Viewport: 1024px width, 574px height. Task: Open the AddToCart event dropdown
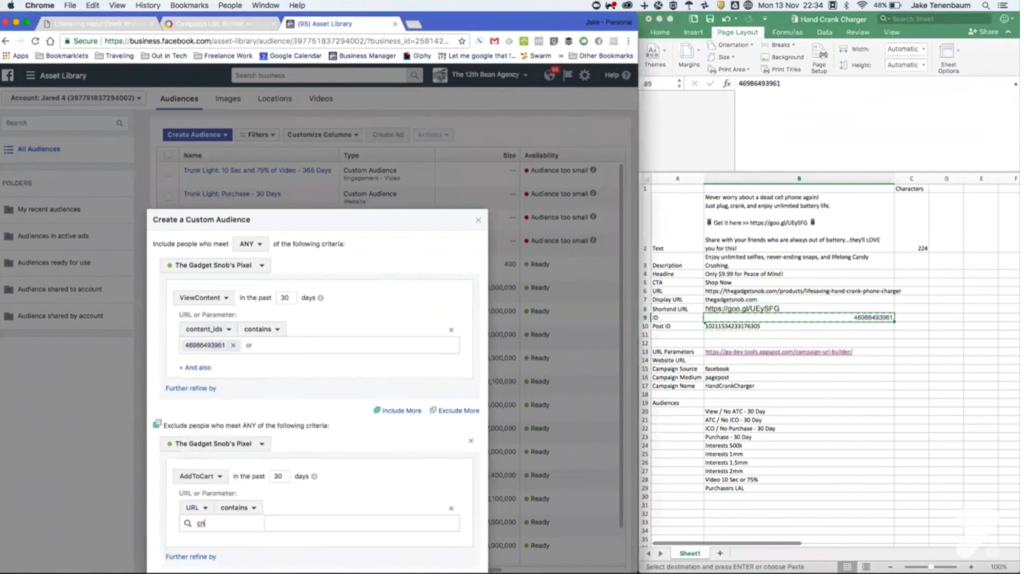(x=200, y=476)
